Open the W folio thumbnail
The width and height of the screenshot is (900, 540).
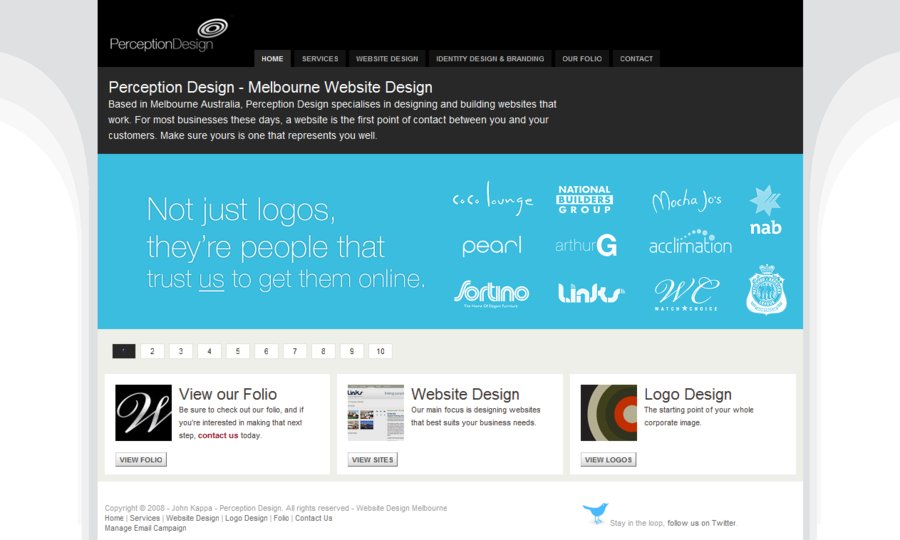click(143, 413)
